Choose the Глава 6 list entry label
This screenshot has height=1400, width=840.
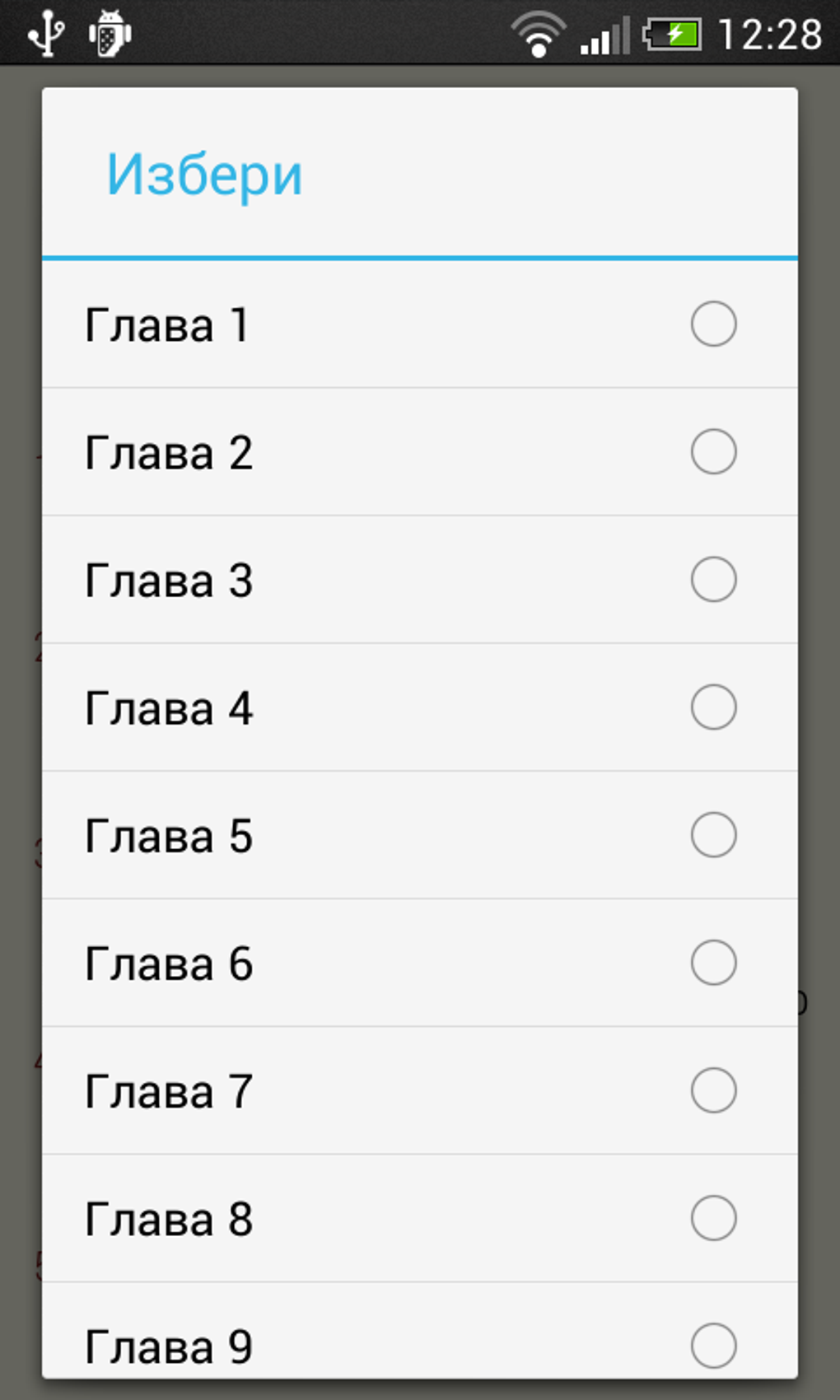pyautogui.click(x=169, y=964)
